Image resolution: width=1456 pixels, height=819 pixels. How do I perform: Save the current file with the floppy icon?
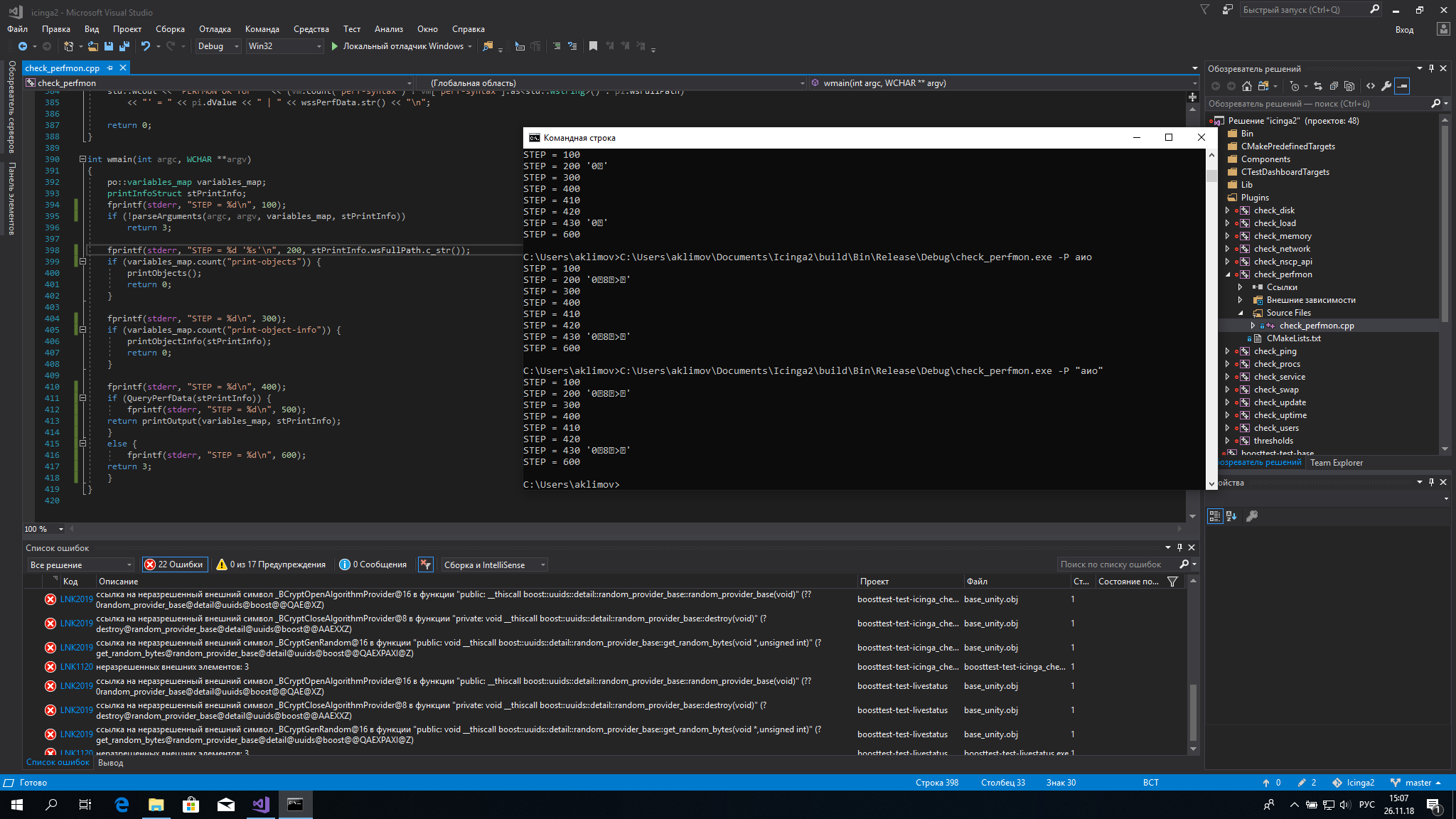tap(109, 46)
